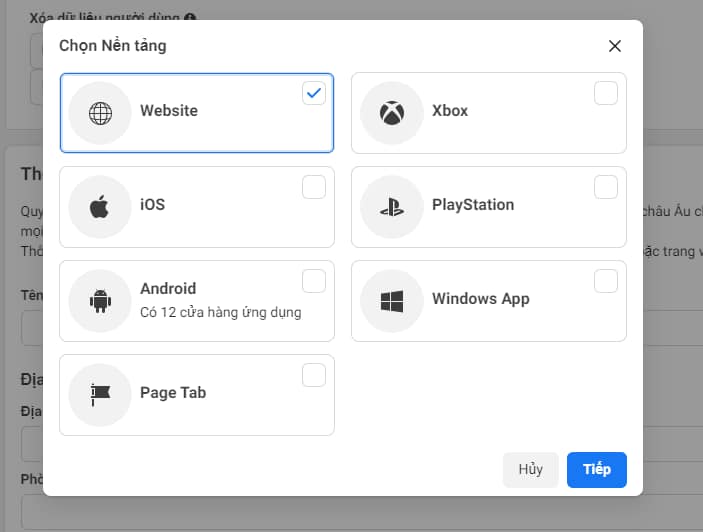Select the Xbox label text
703x532 pixels.
click(x=450, y=111)
